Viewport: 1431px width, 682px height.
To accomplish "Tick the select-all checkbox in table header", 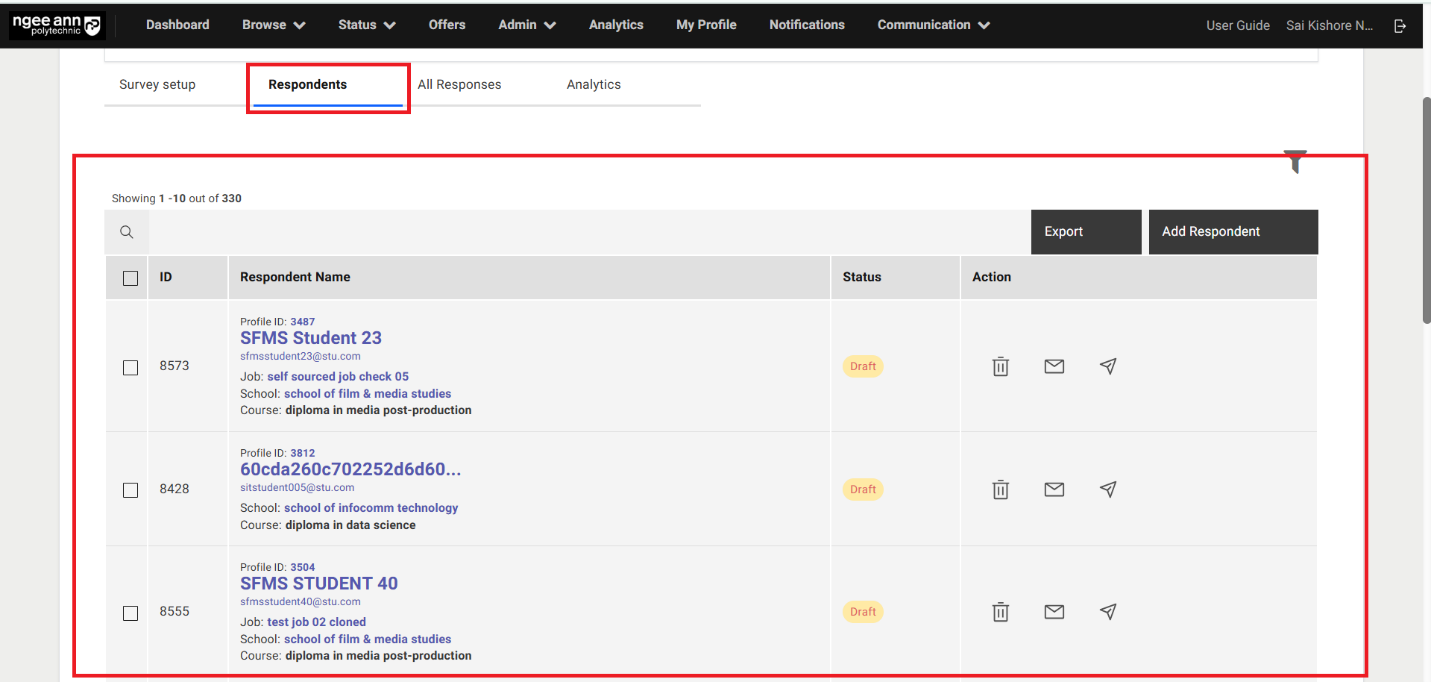I will [x=130, y=278].
